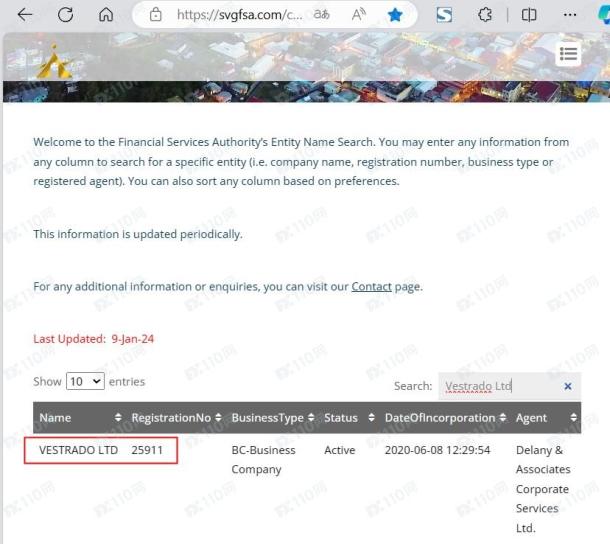View site info via the padlock icon

click(156, 15)
